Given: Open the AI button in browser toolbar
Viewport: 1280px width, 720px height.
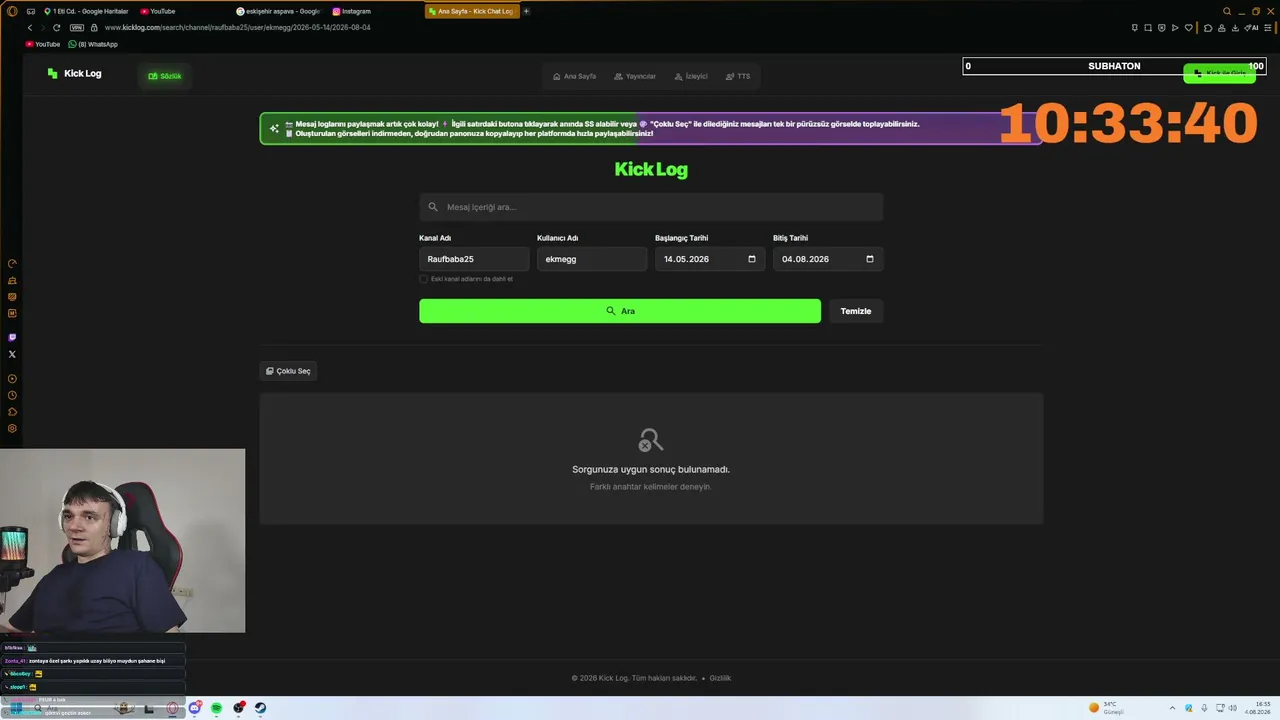Looking at the screenshot, I should coord(1252,27).
